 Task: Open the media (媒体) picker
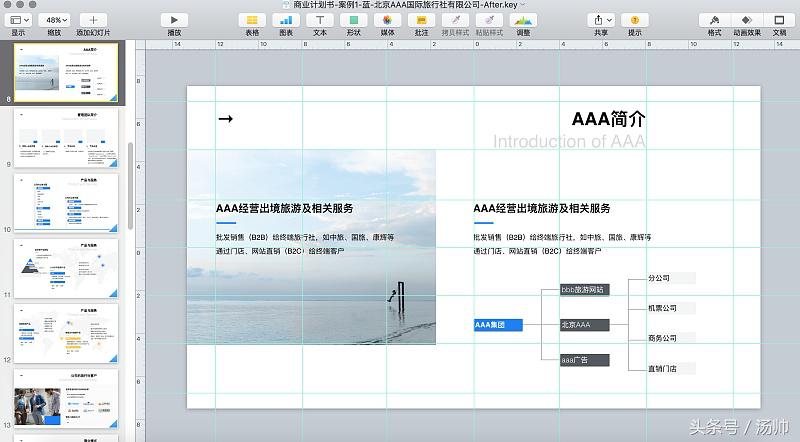(387, 20)
